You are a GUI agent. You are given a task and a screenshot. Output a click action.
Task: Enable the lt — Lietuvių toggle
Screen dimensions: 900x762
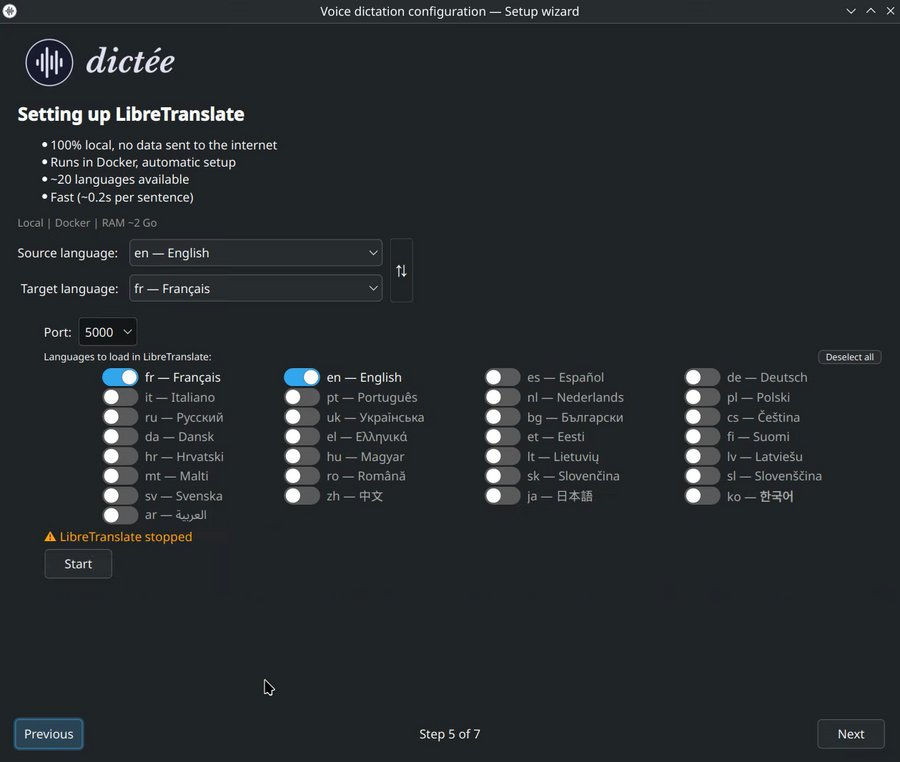coord(502,457)
